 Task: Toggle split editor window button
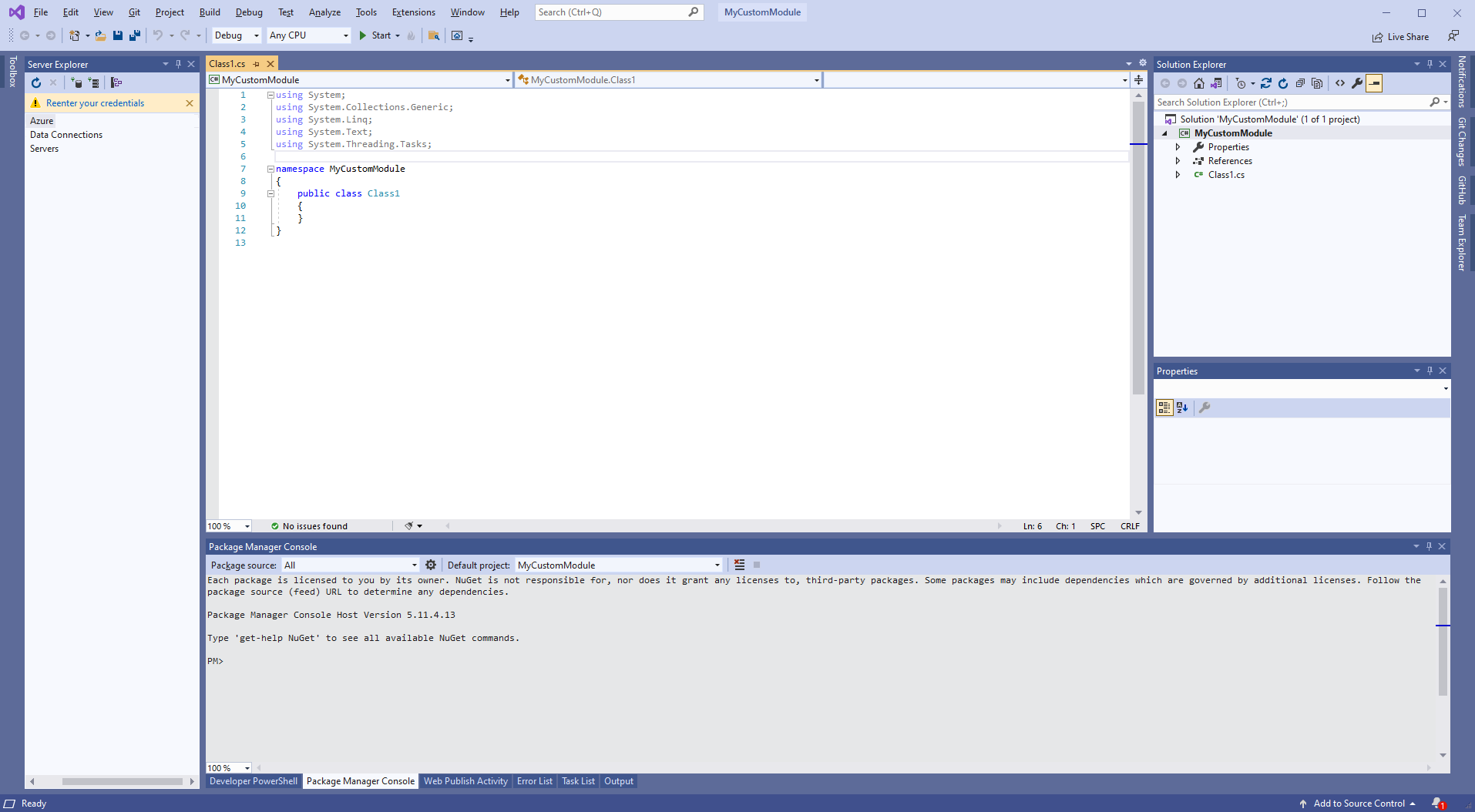coord(1138,80)
